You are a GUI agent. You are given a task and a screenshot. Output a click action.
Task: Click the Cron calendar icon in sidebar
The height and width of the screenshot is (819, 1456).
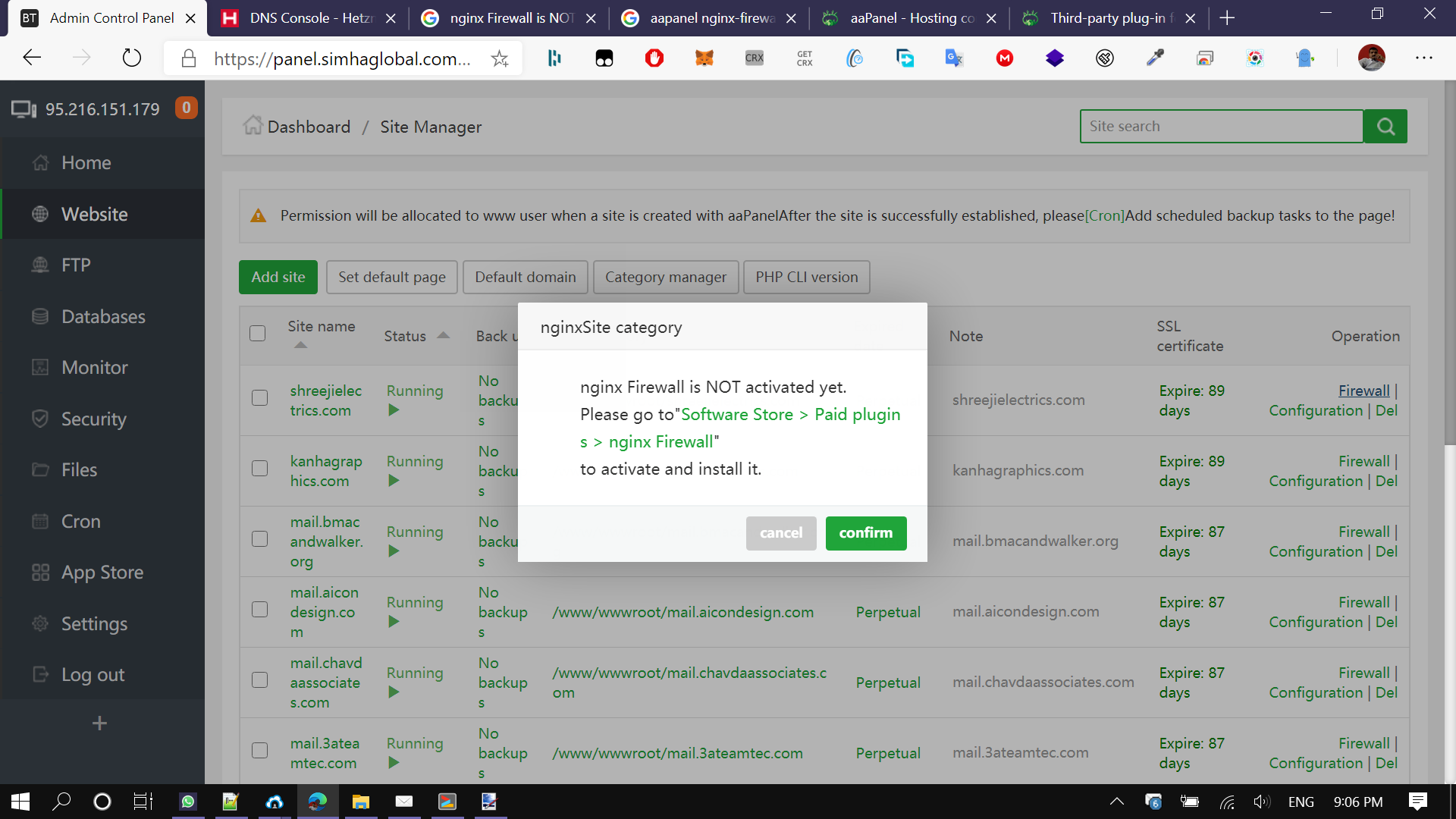tap(40, 521)
